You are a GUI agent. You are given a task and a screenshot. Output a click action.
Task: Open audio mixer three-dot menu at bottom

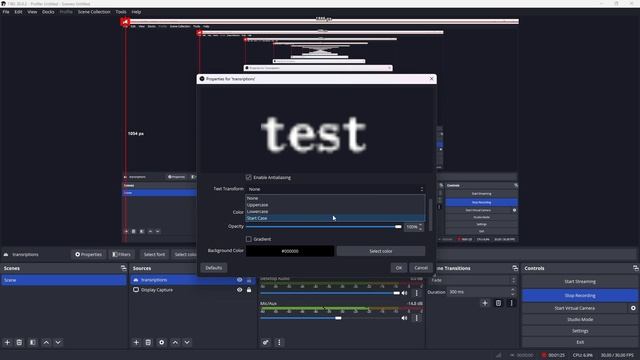279,342
